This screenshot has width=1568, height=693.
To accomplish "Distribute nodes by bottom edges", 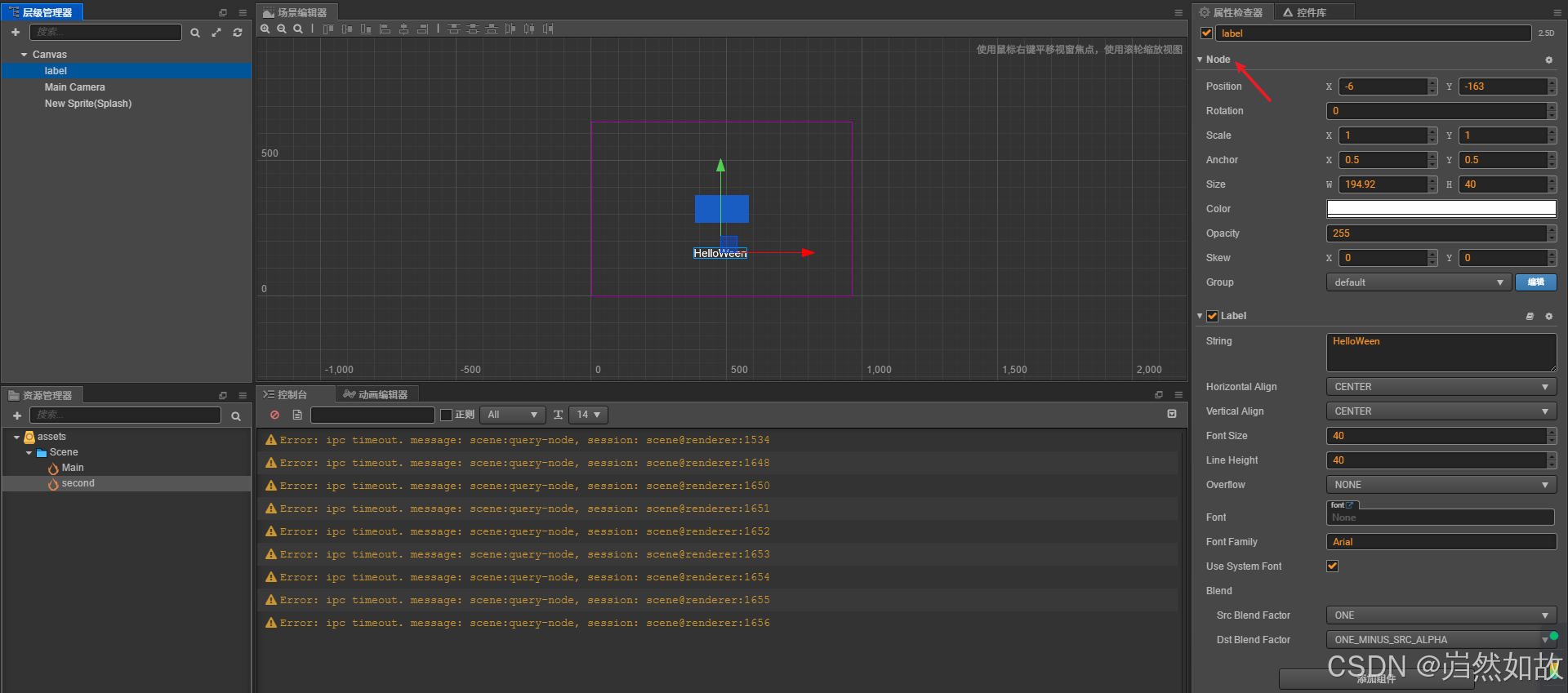I will coord(492,29).
